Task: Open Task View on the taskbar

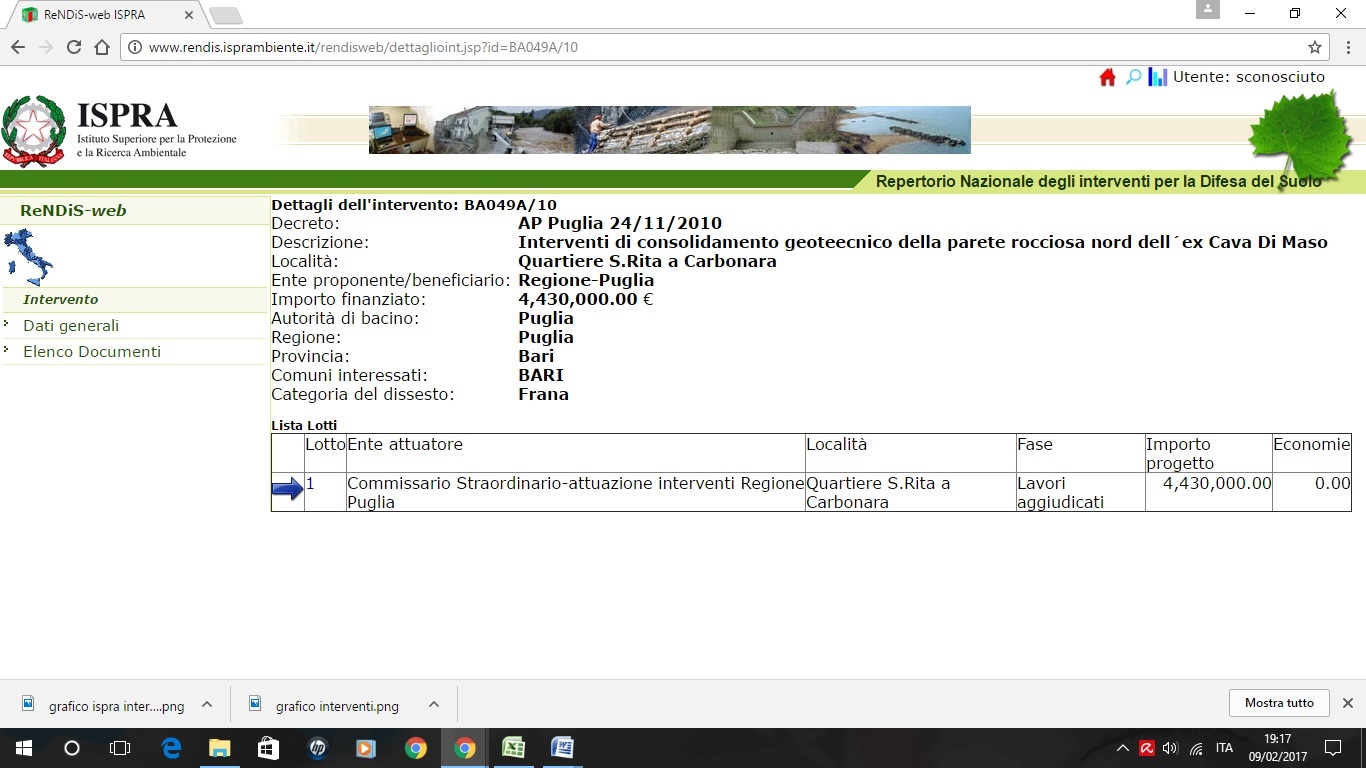Action: (120, 748)
